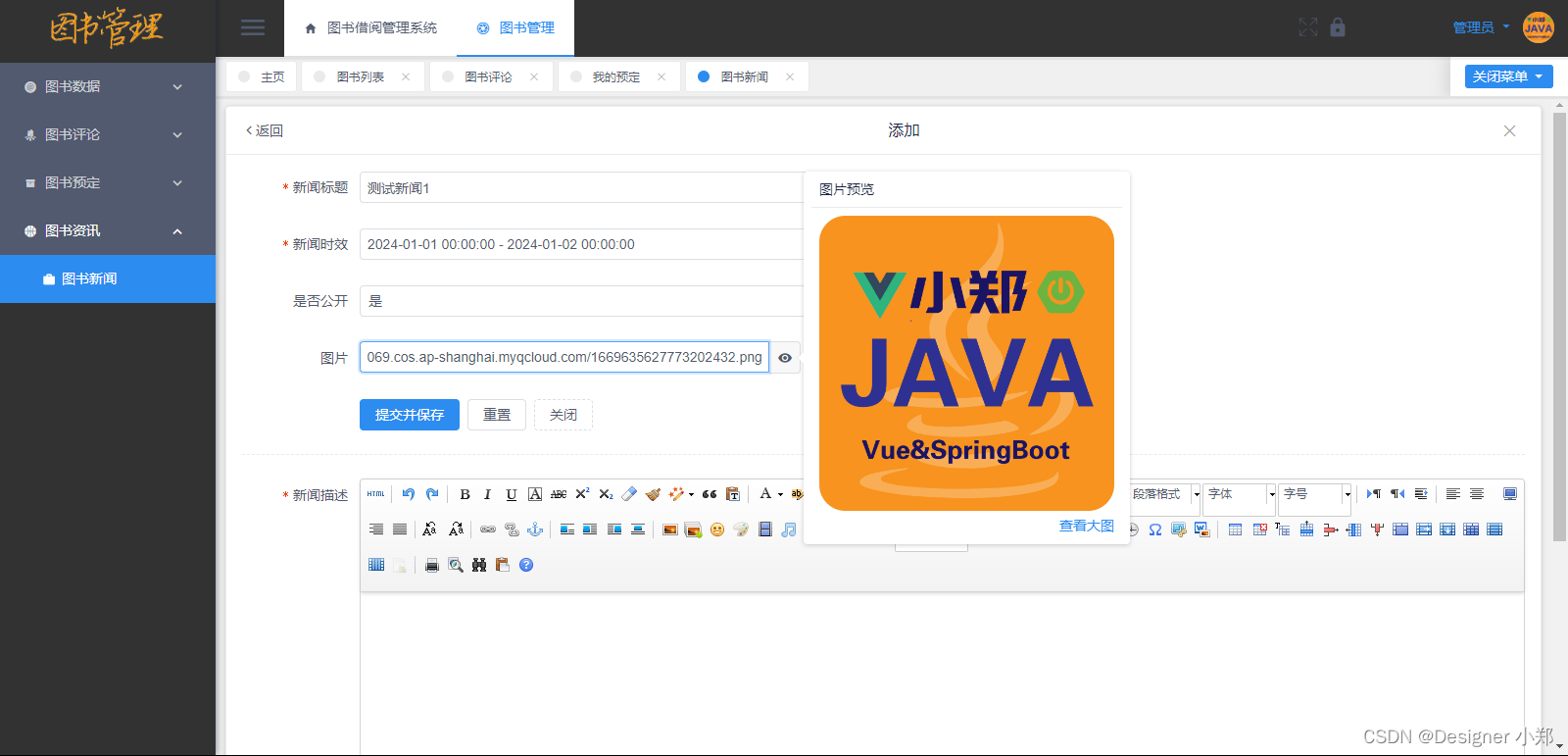
Task: Insert an anchor with the anchor icon
Action: tap(535, 529)
